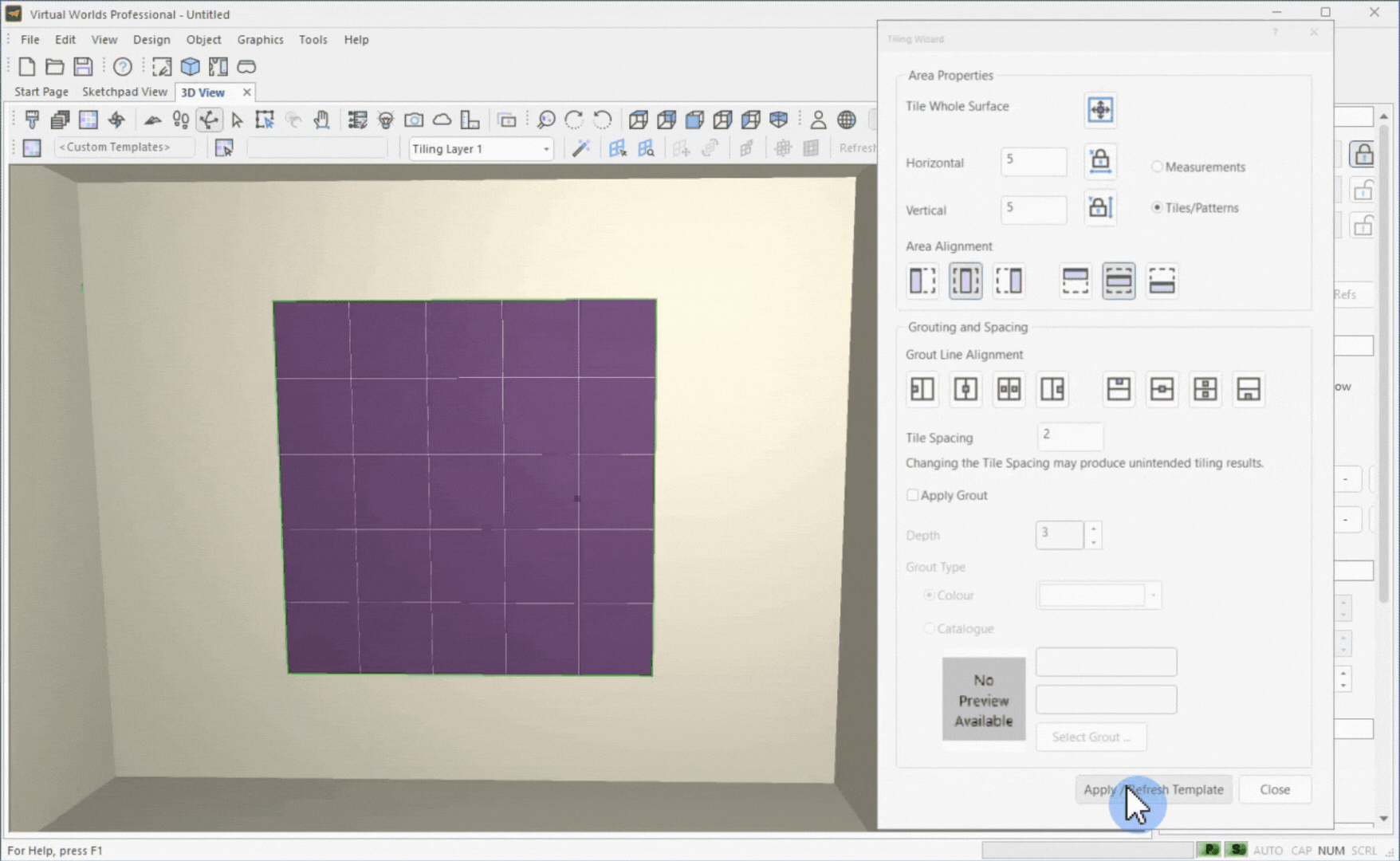Viewport: 1400px width, 861px height.
Task: Select the Catalogue grout type radio button
Action: click(929, 628)
